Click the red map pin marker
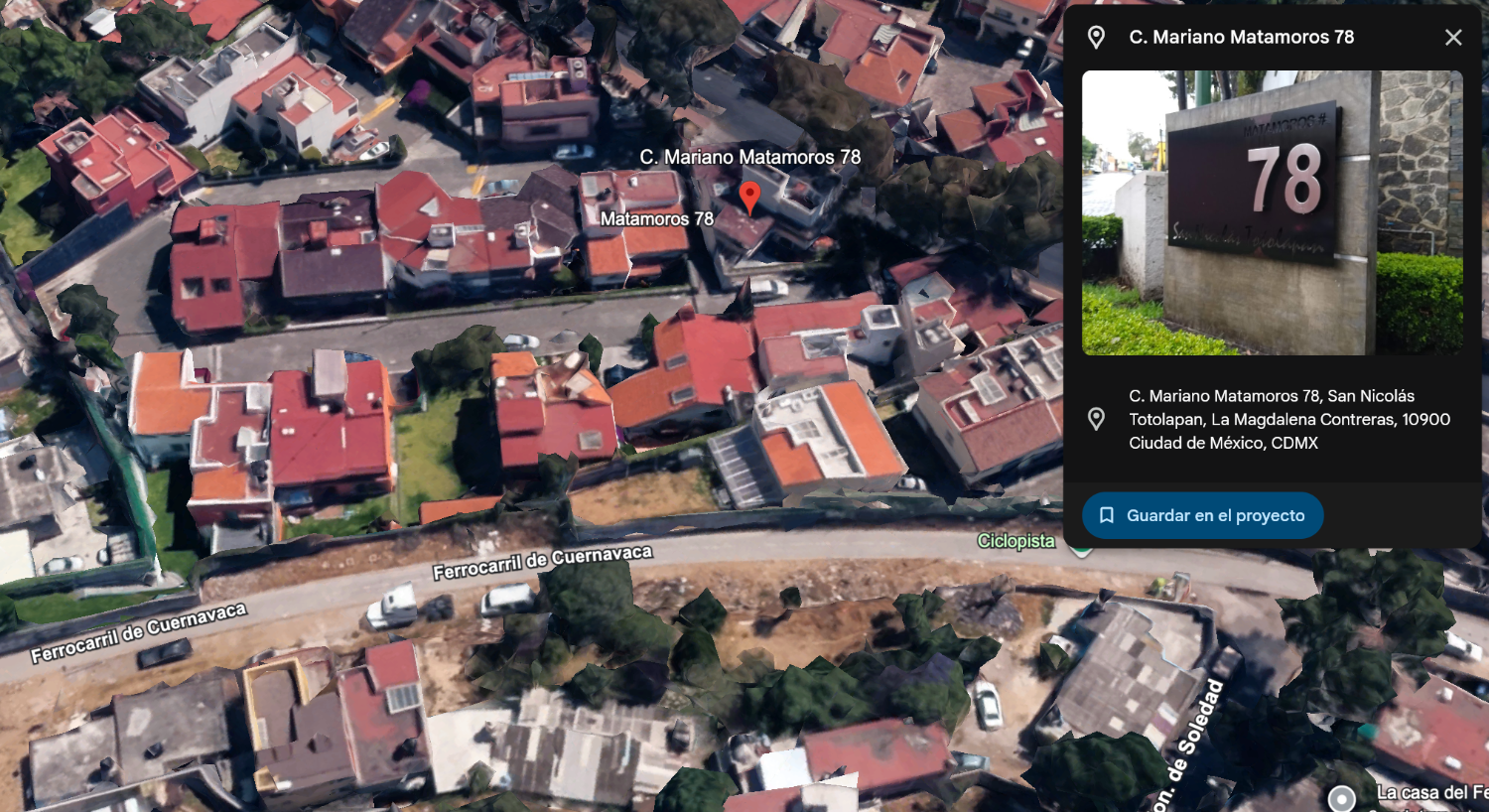Image resolution: width=1489 pixels, height=812 pixels. (x=750, y=198)
